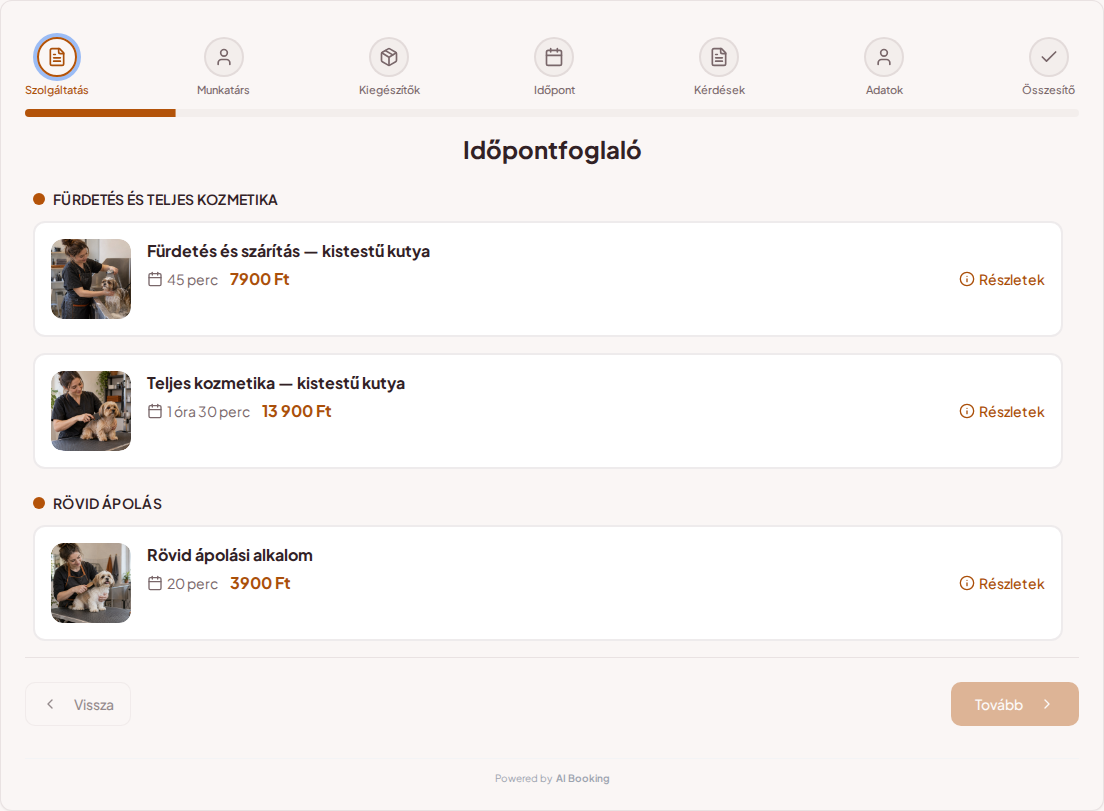Select the Szolgáltatás step icon
The width and height of the screenshot is (1104, 811).
click(x=57, y=57)
